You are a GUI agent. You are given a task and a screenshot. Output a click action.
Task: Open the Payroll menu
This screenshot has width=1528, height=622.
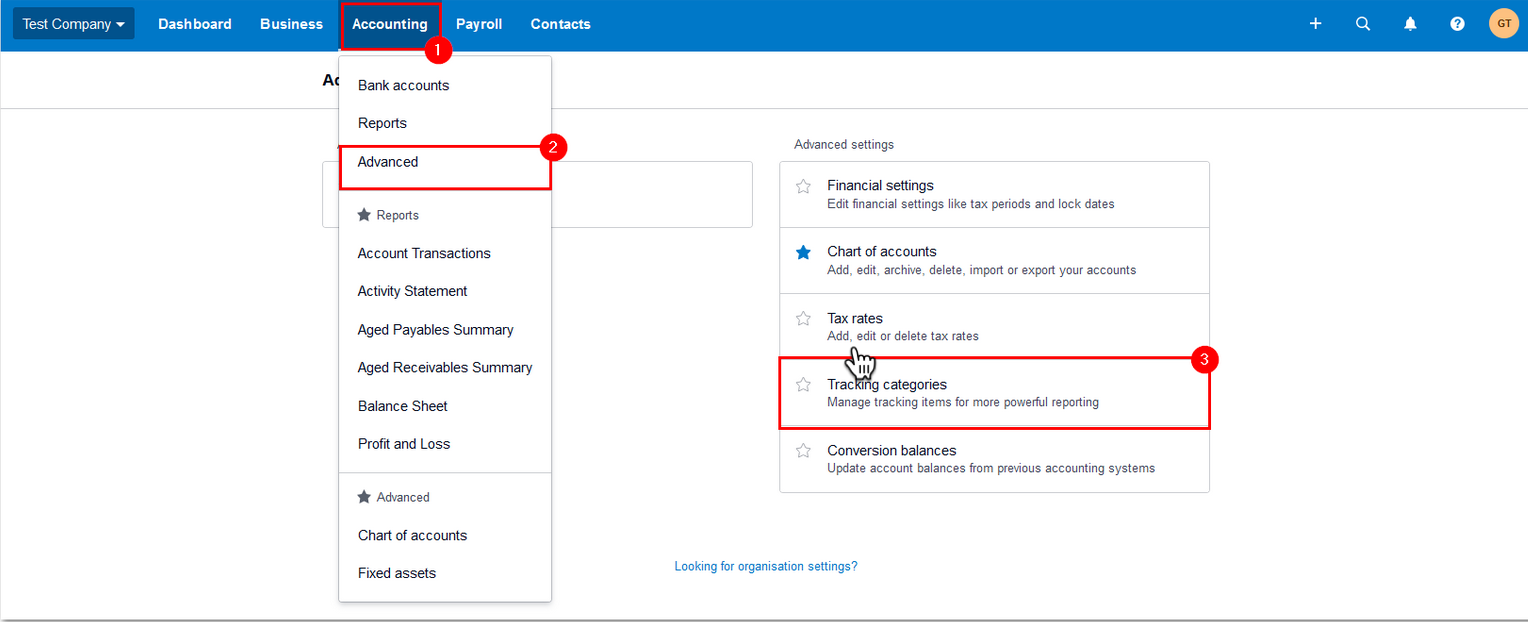(x=479, y=24)
